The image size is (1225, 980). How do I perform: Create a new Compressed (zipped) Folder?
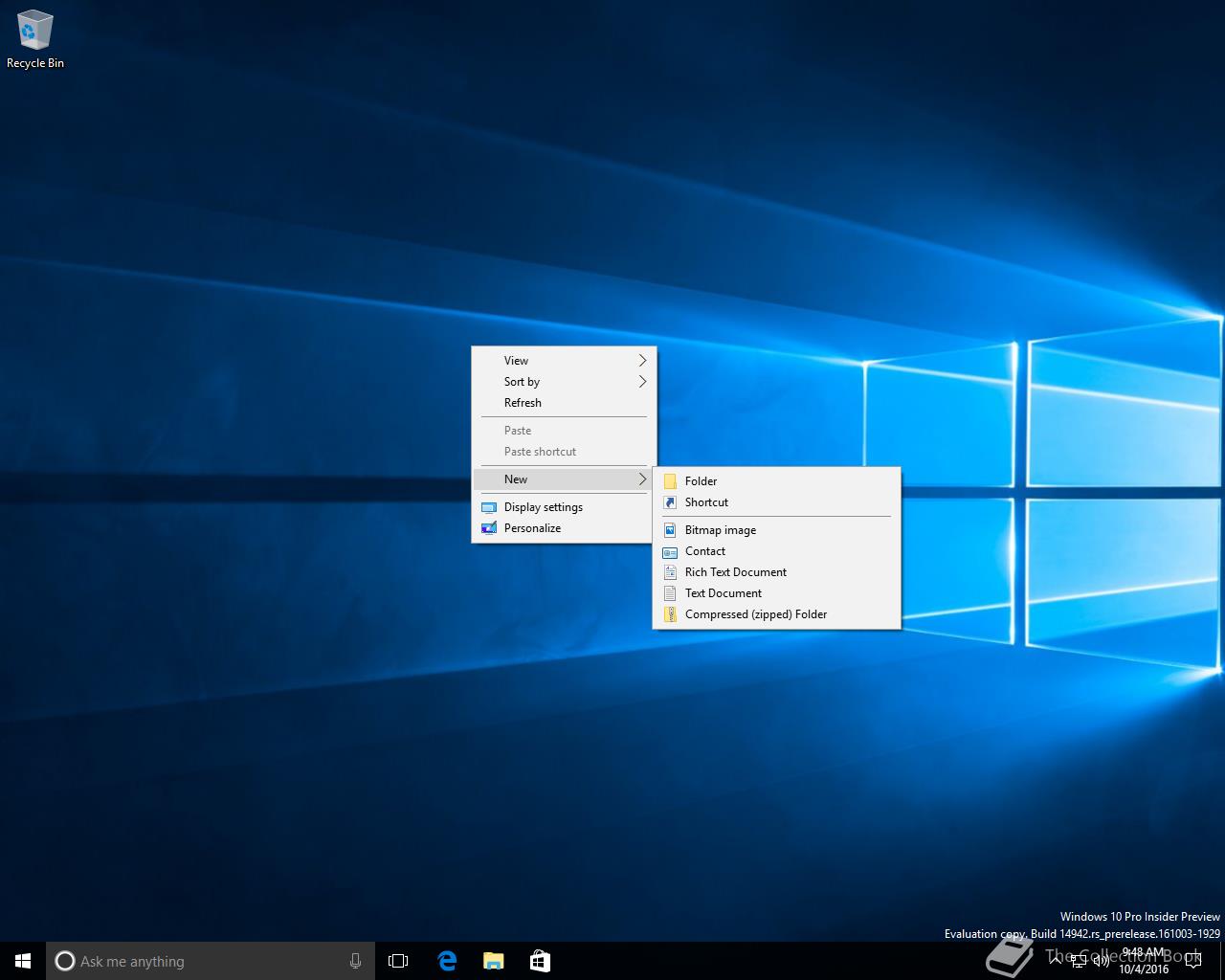[776, 614]
